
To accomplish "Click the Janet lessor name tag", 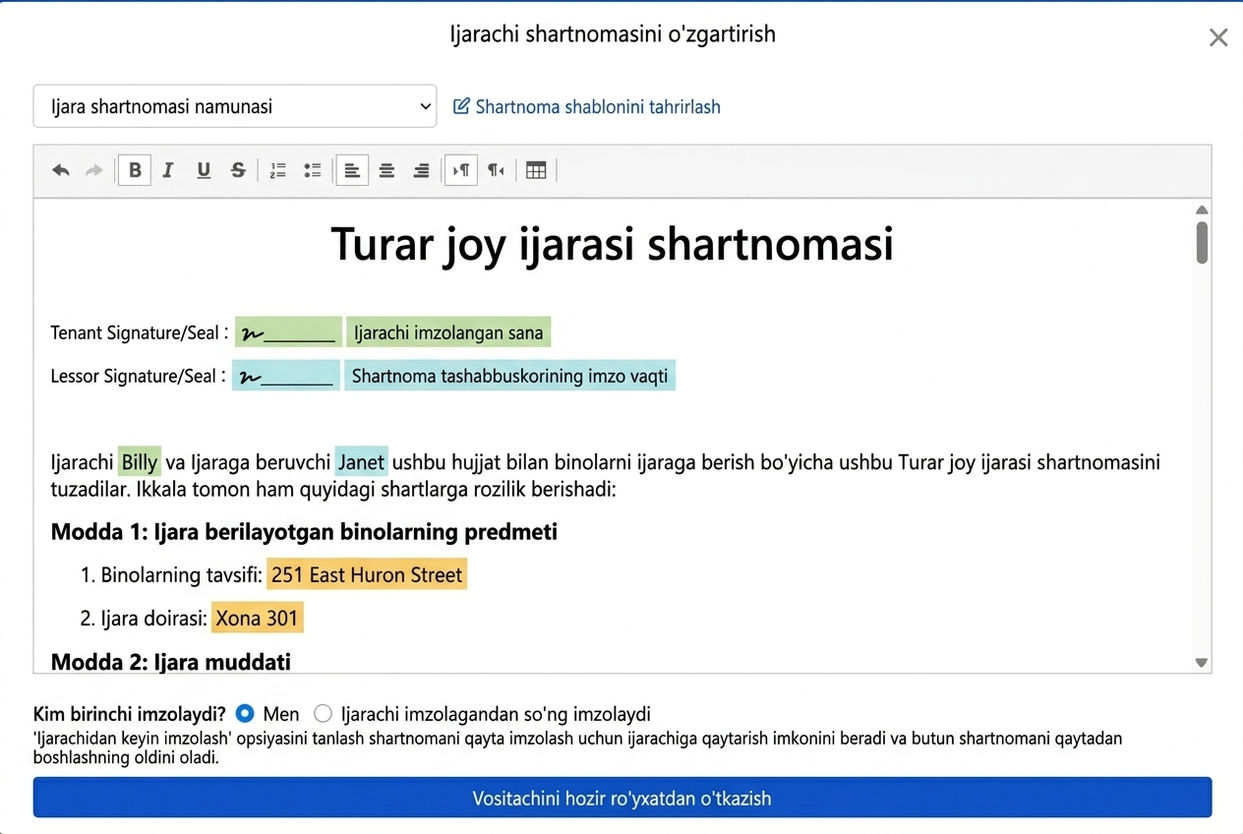I will click(361, 462).
